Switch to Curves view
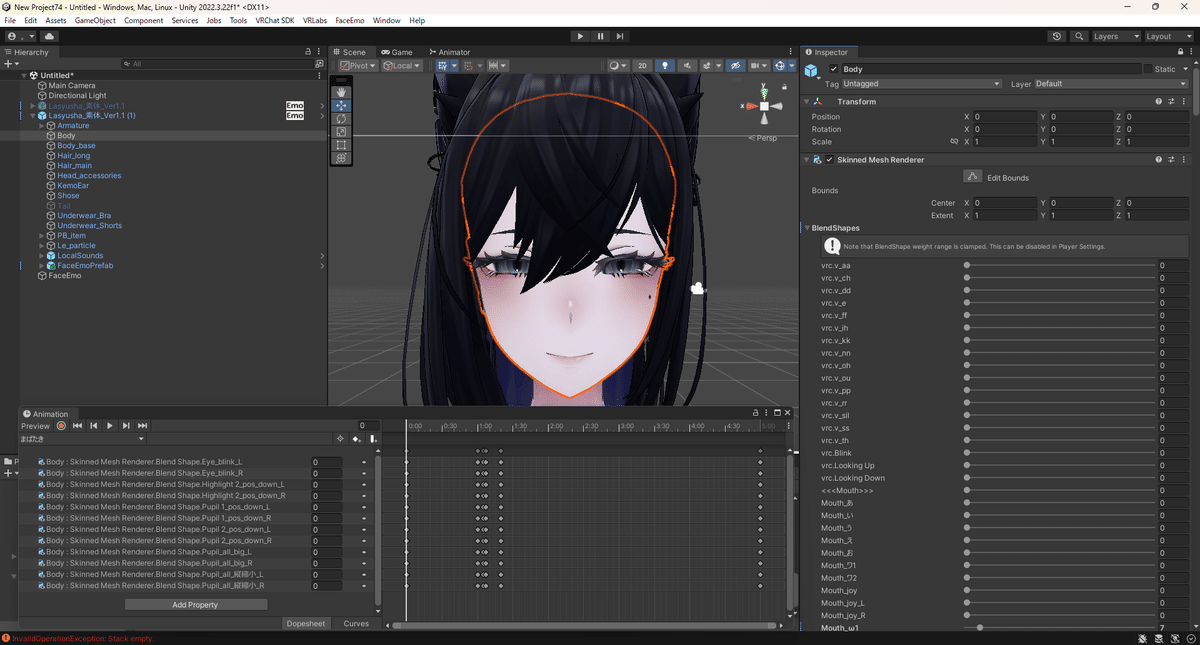The image size is (1200, 645). click(356, 623)
